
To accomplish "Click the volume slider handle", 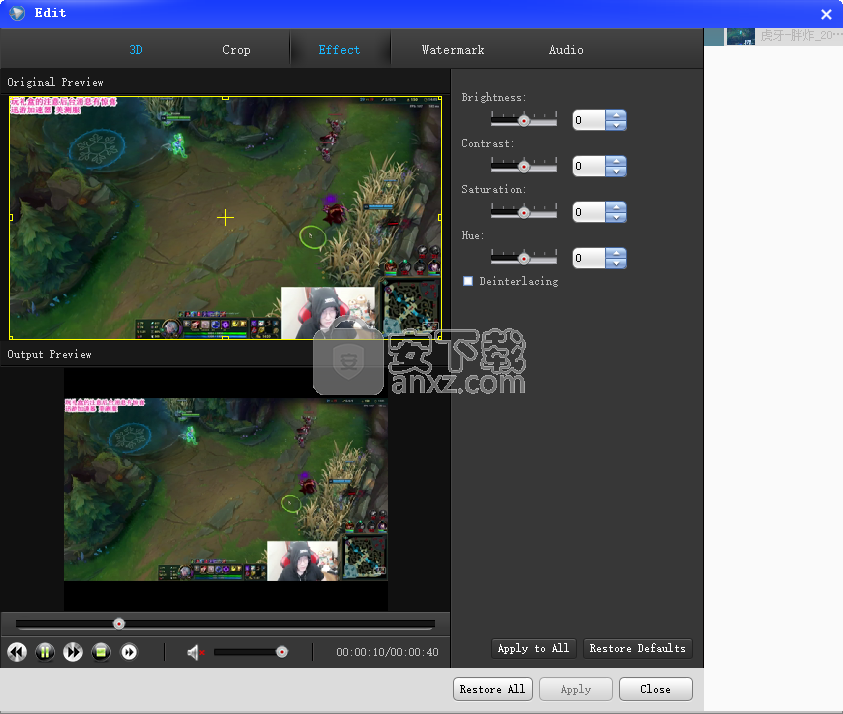I will point(282,652).
